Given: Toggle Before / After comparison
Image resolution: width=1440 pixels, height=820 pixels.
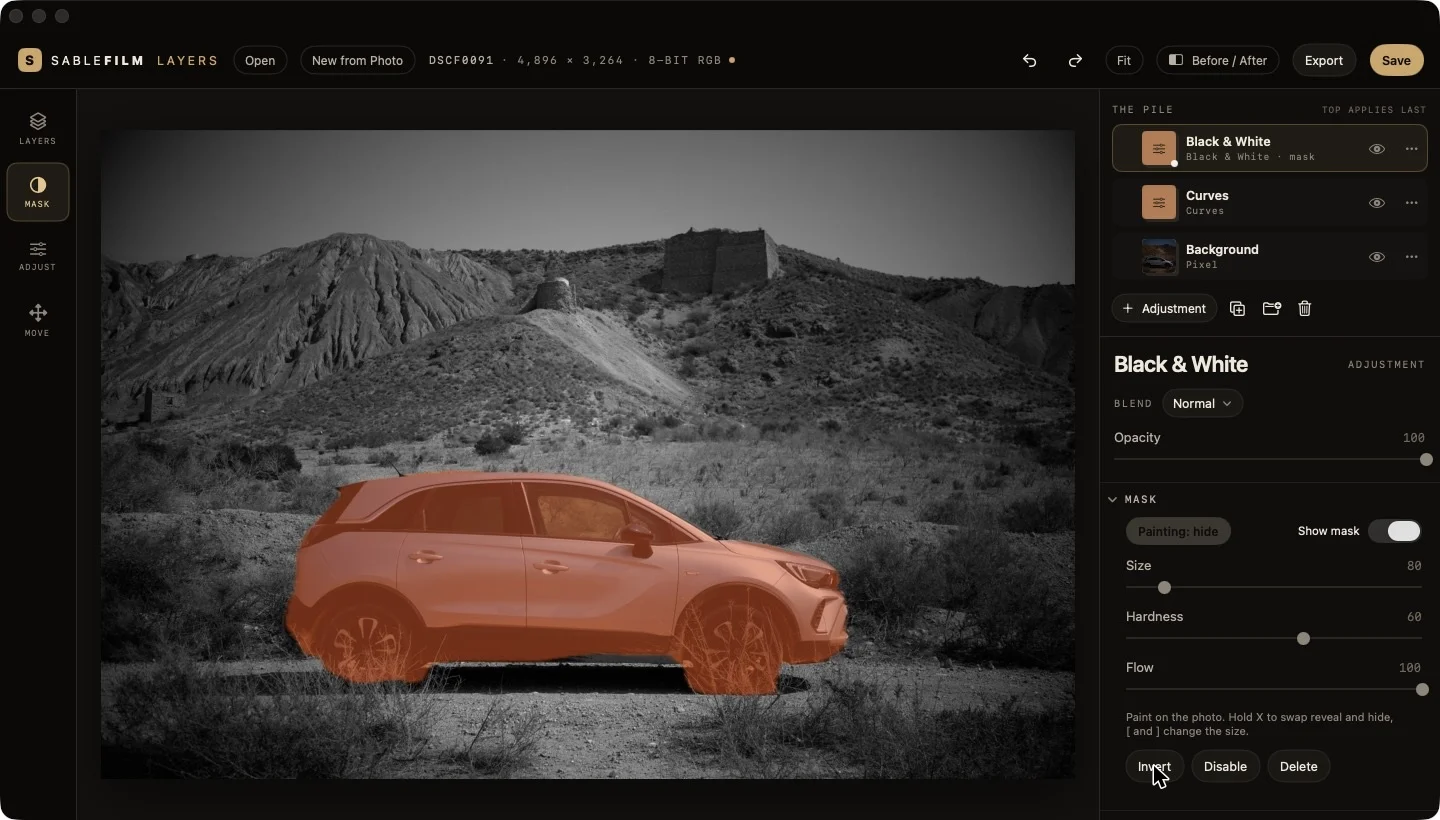Looking at the screenshot, I should (1218, 60).
